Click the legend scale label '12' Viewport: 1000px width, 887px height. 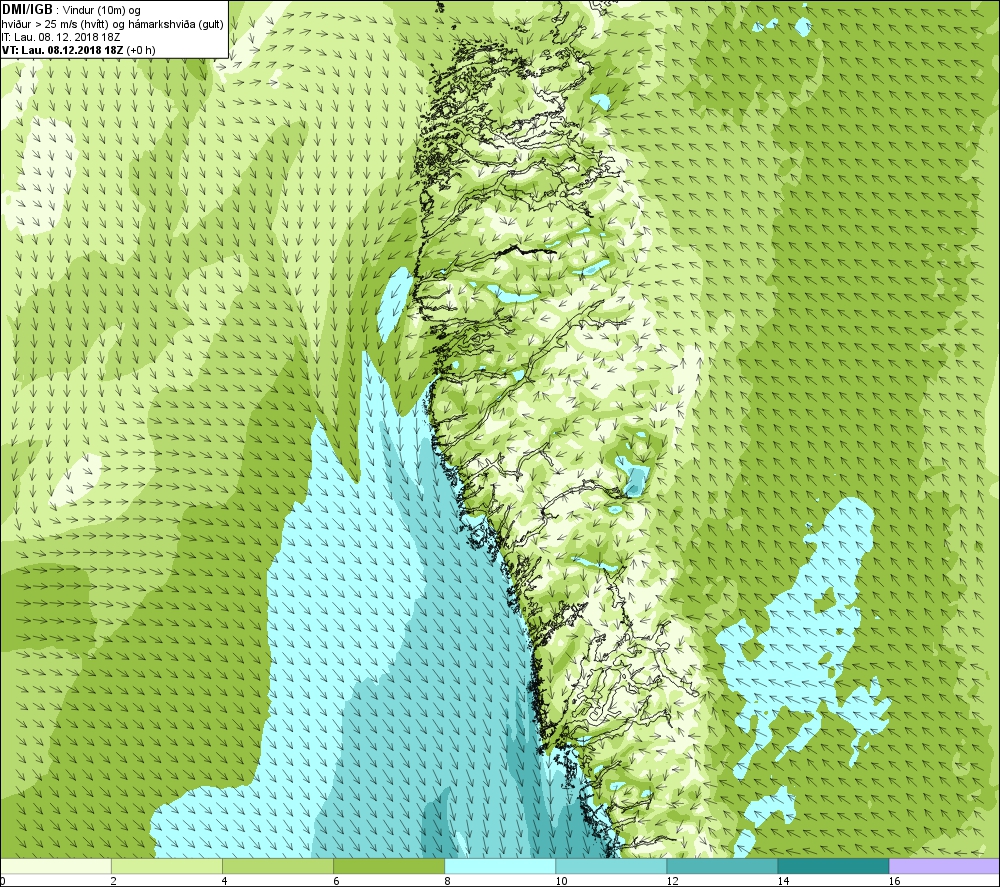[672, 881]
